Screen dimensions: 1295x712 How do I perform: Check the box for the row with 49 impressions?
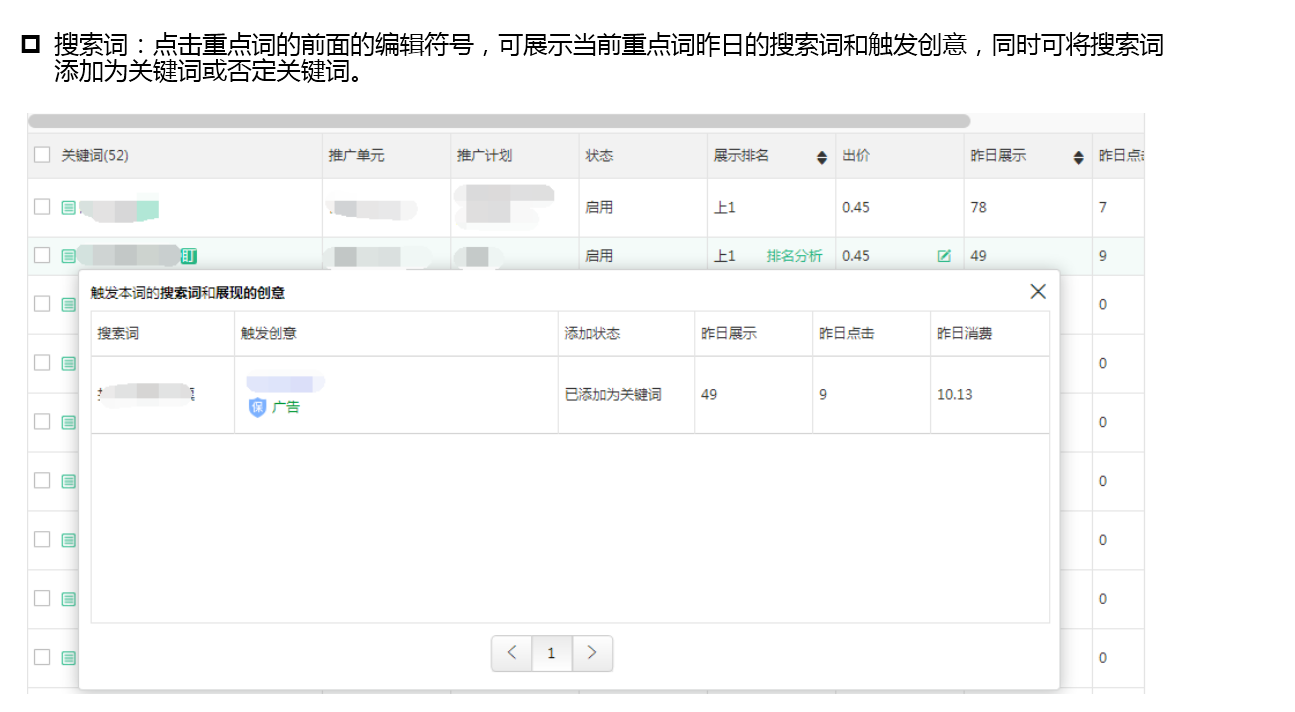[42, 255]
